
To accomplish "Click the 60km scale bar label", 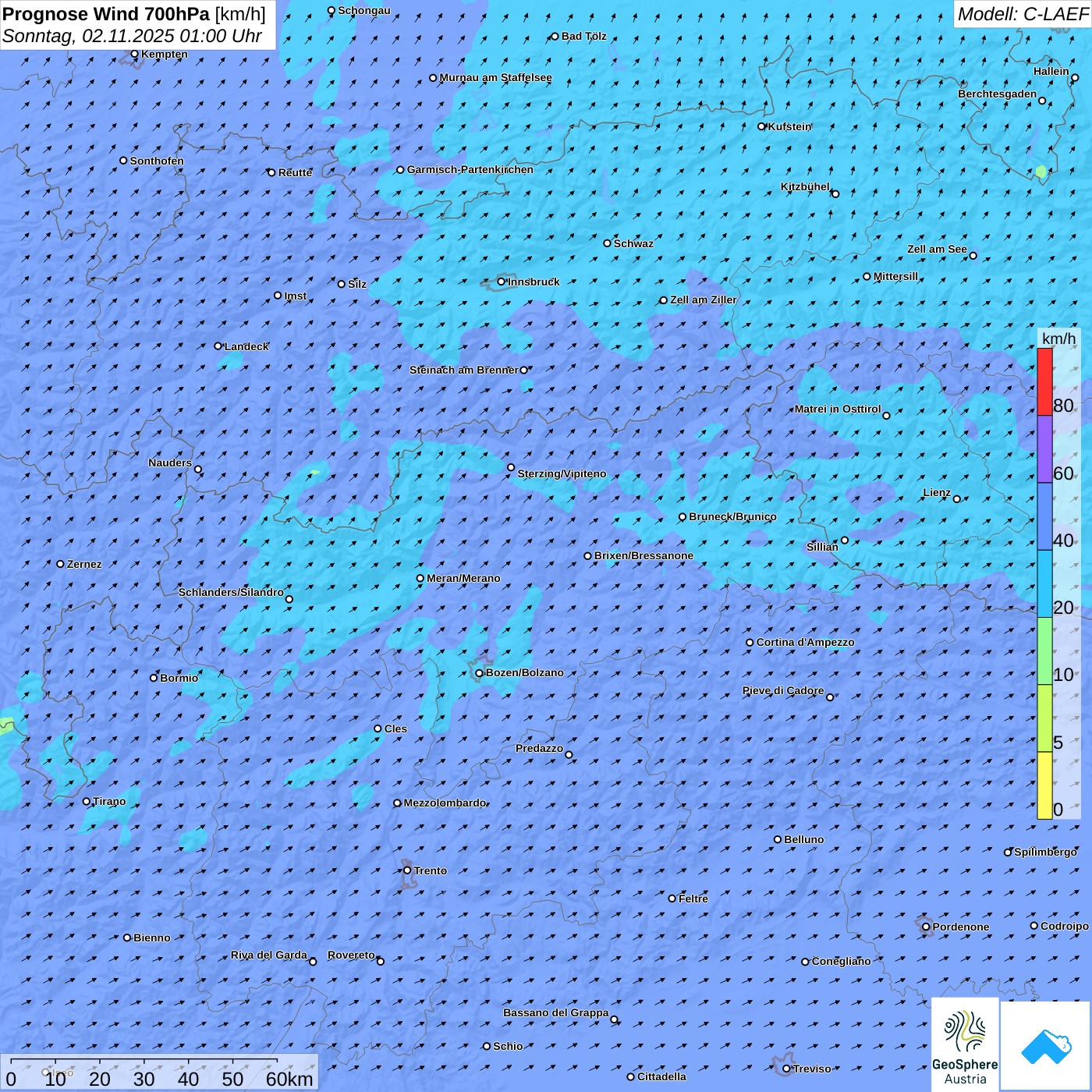I will [x=289, y=1079].
